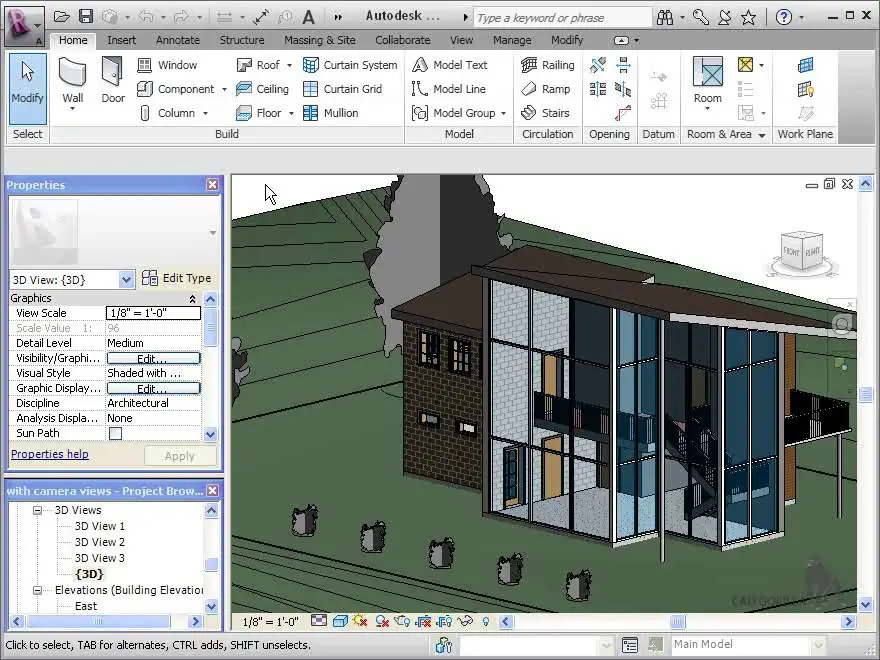
Task: Open the Save icon in quick access toolbar
Action: (x=86, y=17)
